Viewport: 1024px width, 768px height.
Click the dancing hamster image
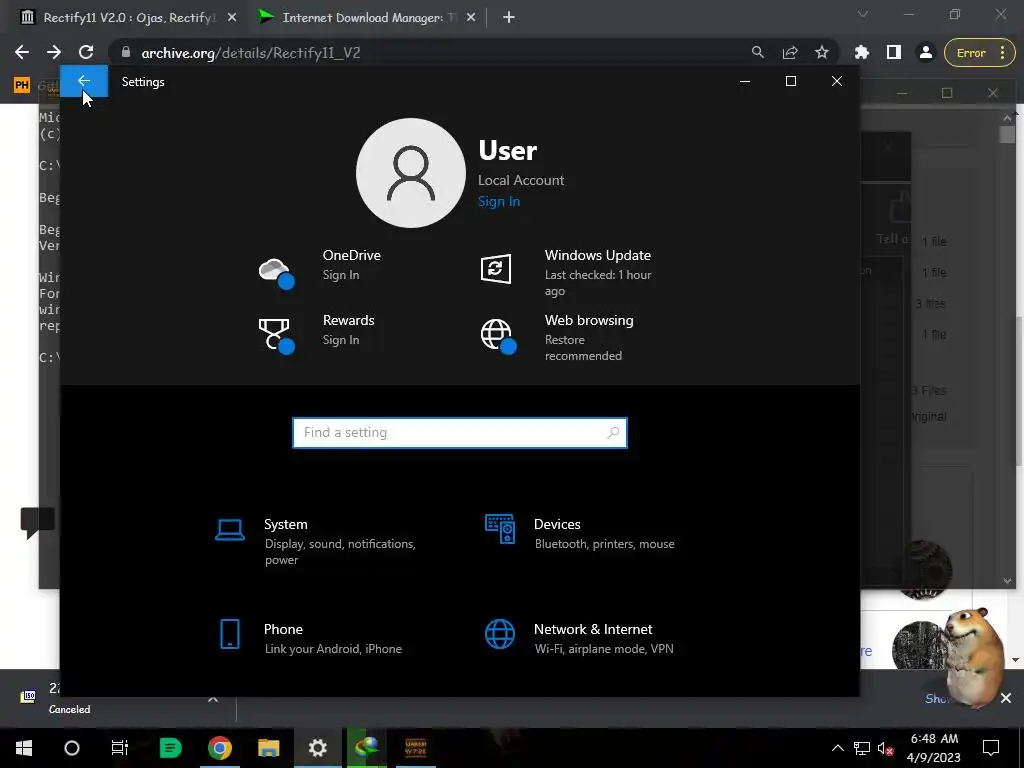point(975,656)
